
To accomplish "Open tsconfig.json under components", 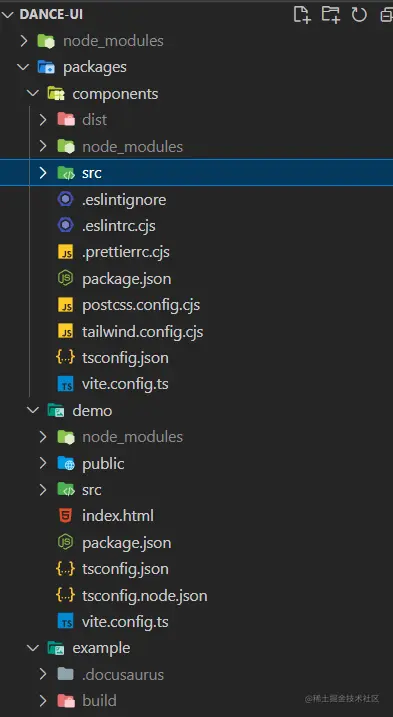I will coord(125,358).
